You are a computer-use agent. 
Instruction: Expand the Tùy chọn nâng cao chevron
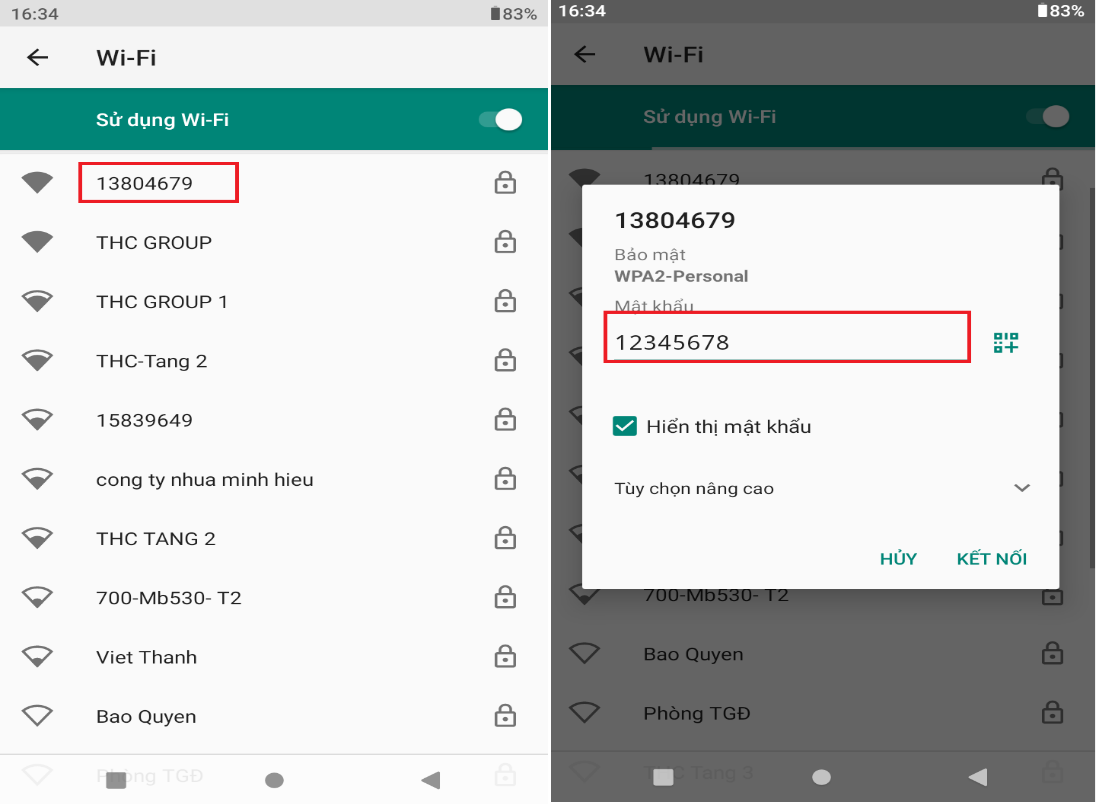pos(1021,488)
